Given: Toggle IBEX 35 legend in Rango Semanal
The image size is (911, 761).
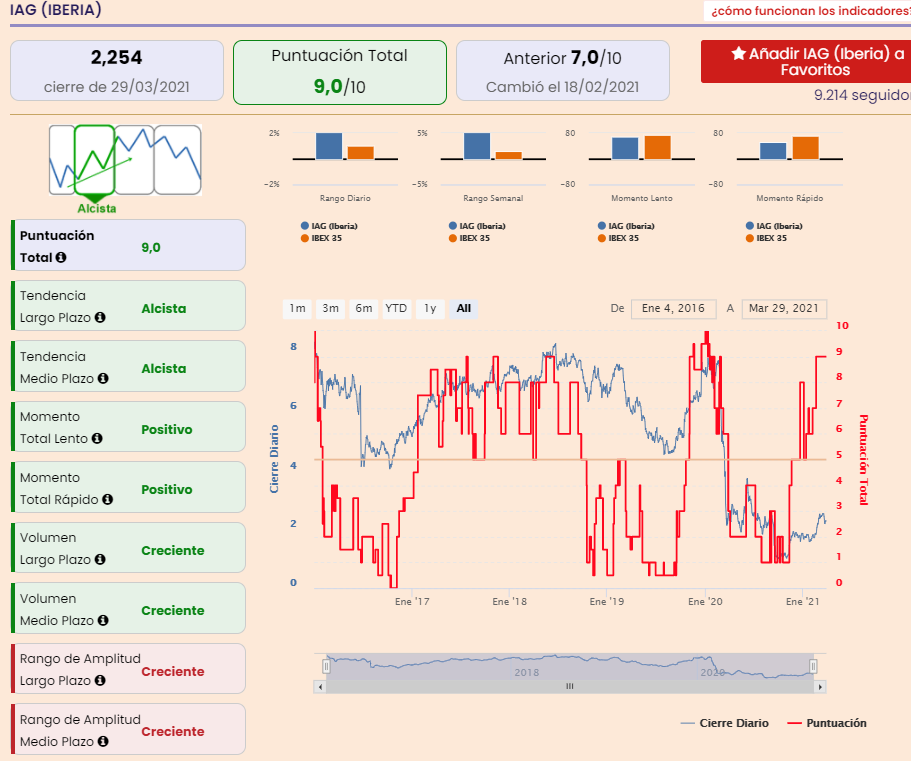Looking at the screenshot, I should coord(469,238).
